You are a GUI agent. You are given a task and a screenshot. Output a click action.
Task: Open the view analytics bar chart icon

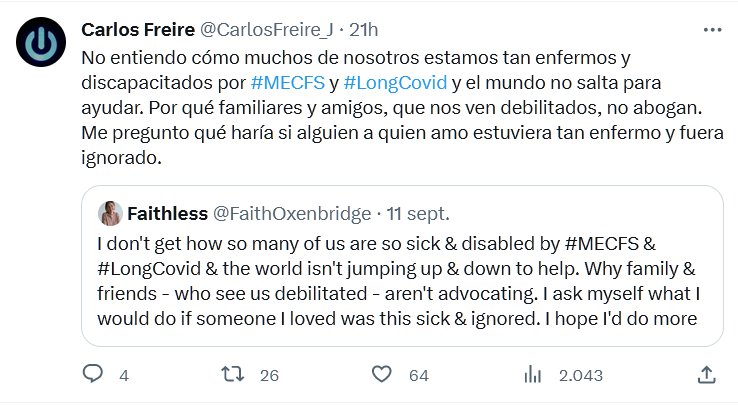click(x=531, y=375)
